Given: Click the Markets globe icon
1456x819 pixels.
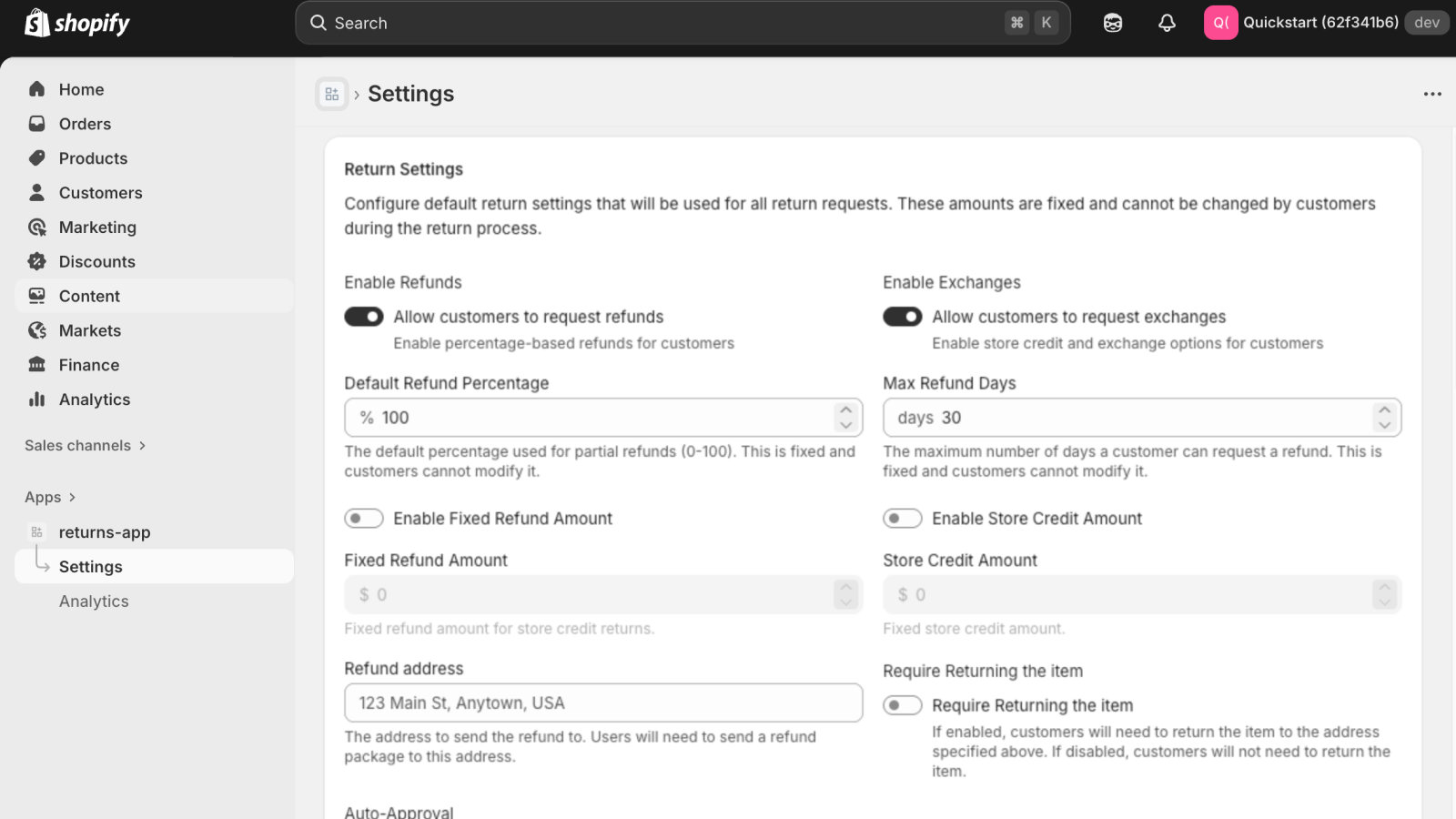Looking at the screenshot, I should click(36, 330).
